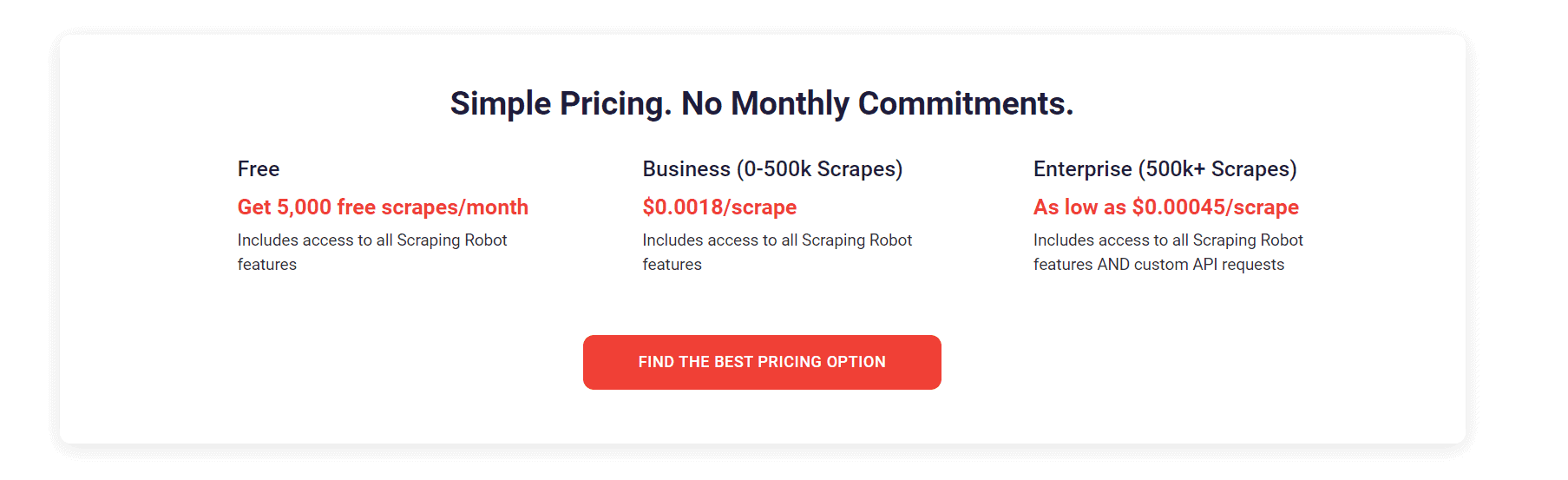Click the phrase No Monthly Commitments
Screen dimensions: 1568x480
877,104
